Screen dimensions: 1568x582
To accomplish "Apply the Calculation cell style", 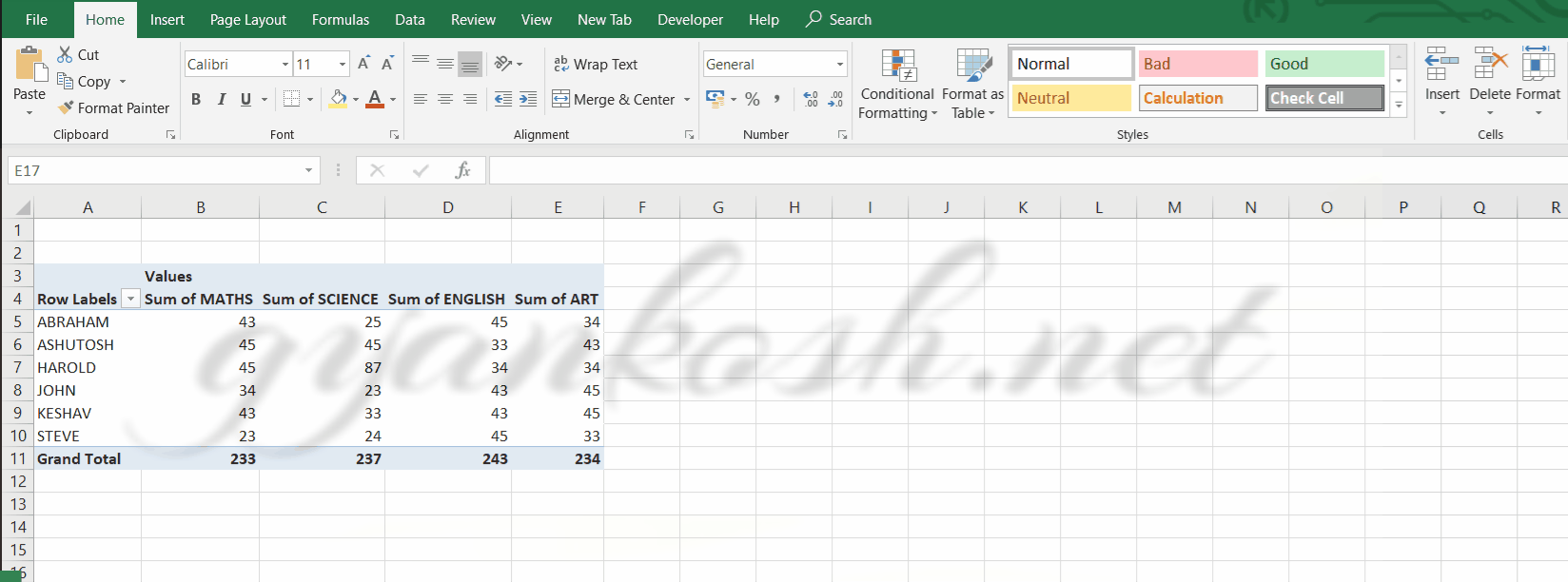I will [x=1198, y=98].
